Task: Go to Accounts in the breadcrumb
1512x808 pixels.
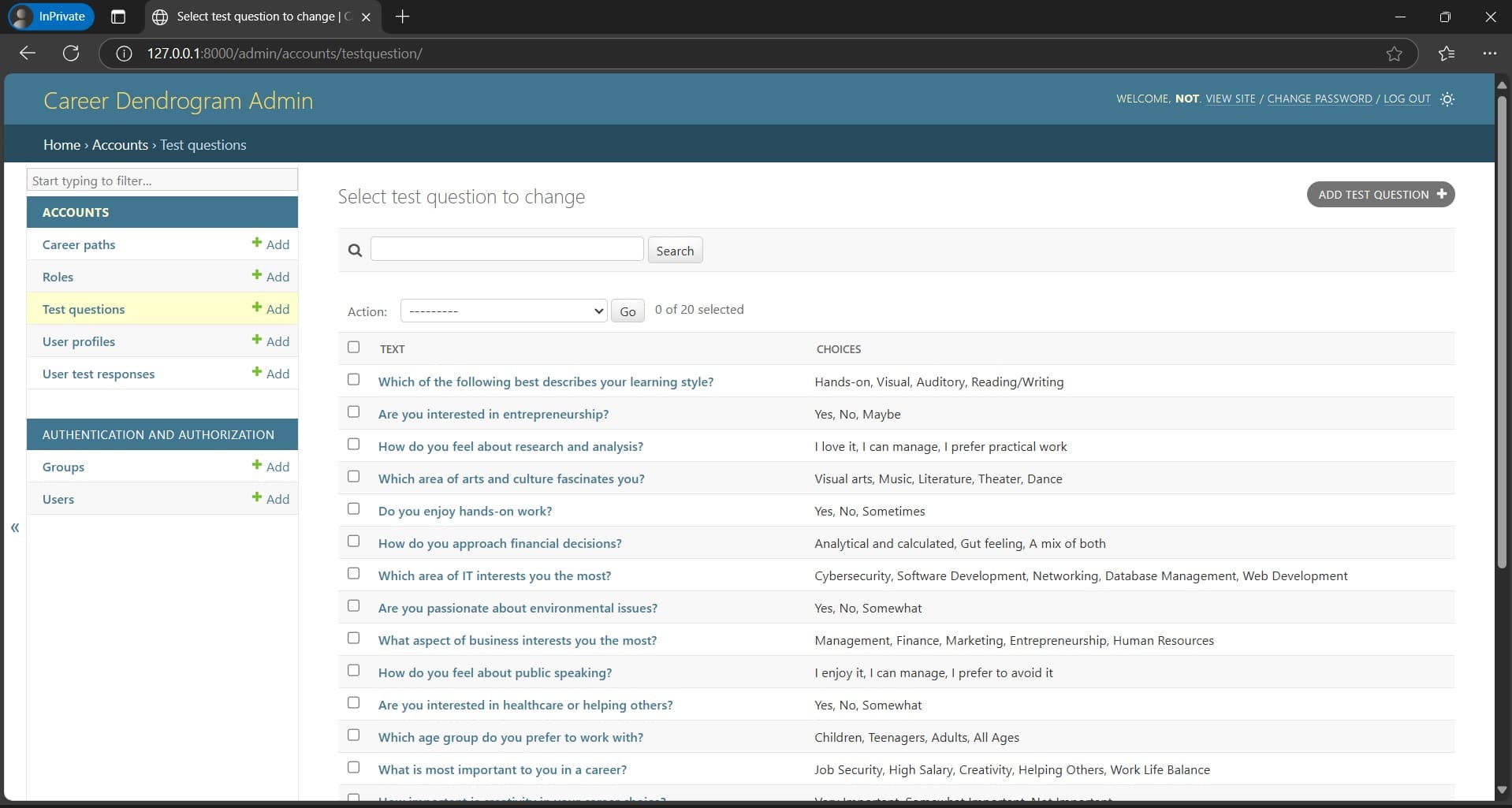Action: [x=120, y=145]
